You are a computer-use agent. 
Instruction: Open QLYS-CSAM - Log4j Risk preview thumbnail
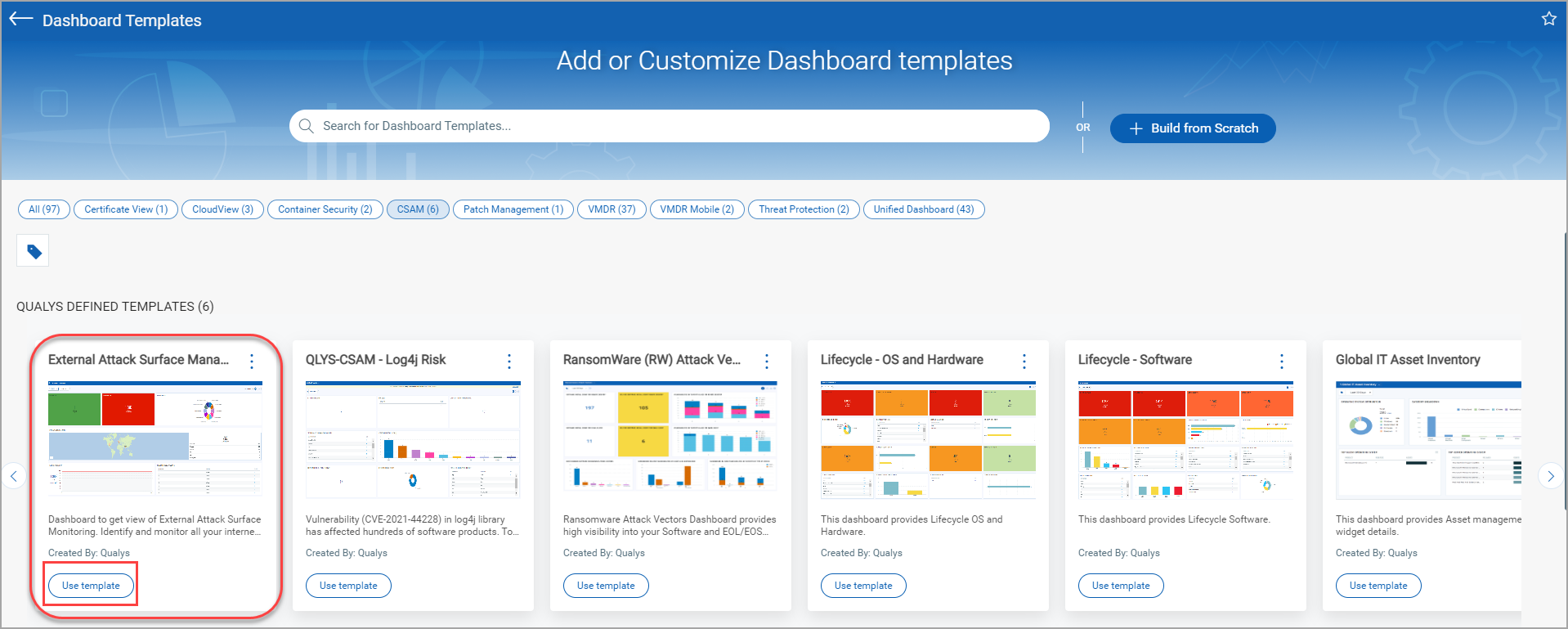(x=413, y=439)
